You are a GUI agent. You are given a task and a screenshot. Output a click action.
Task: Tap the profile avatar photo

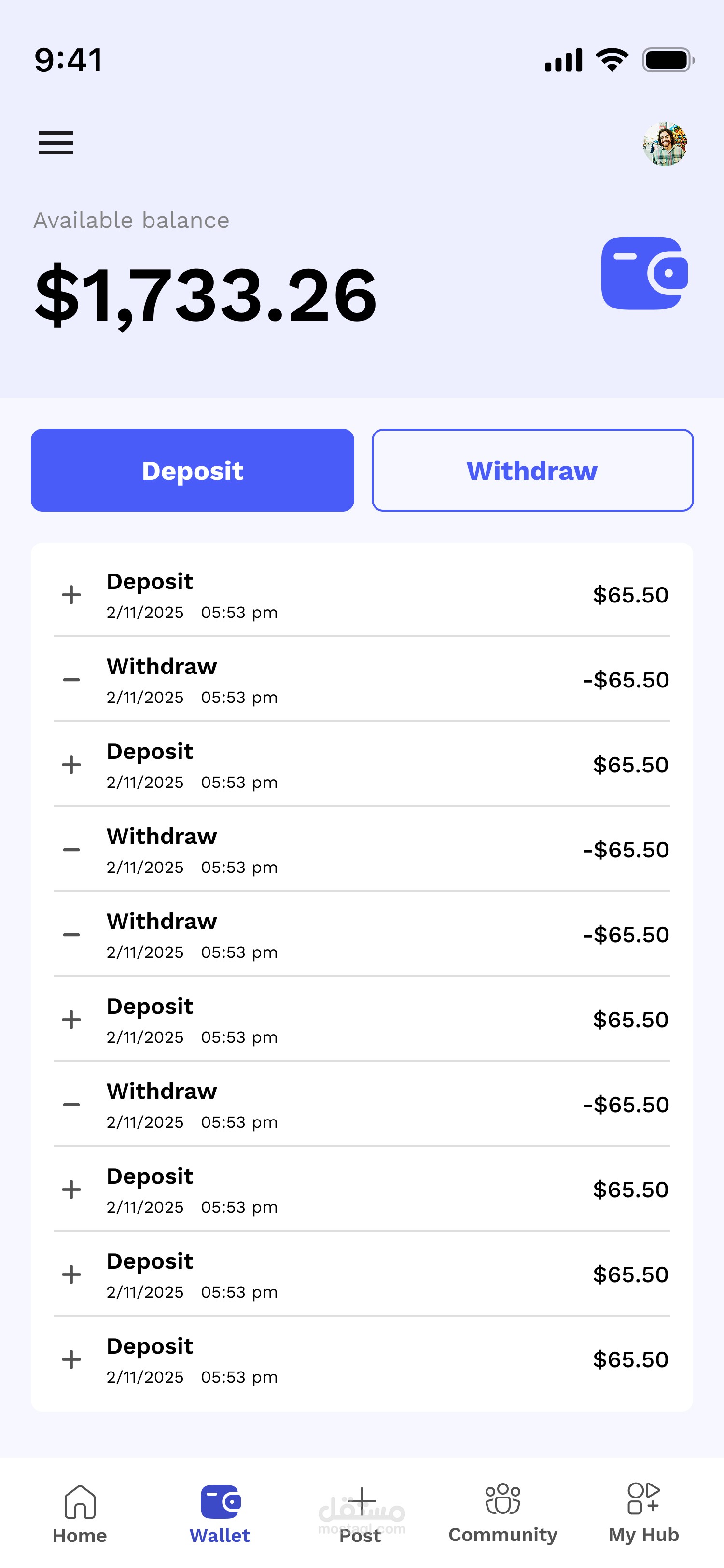pos(665,144)
